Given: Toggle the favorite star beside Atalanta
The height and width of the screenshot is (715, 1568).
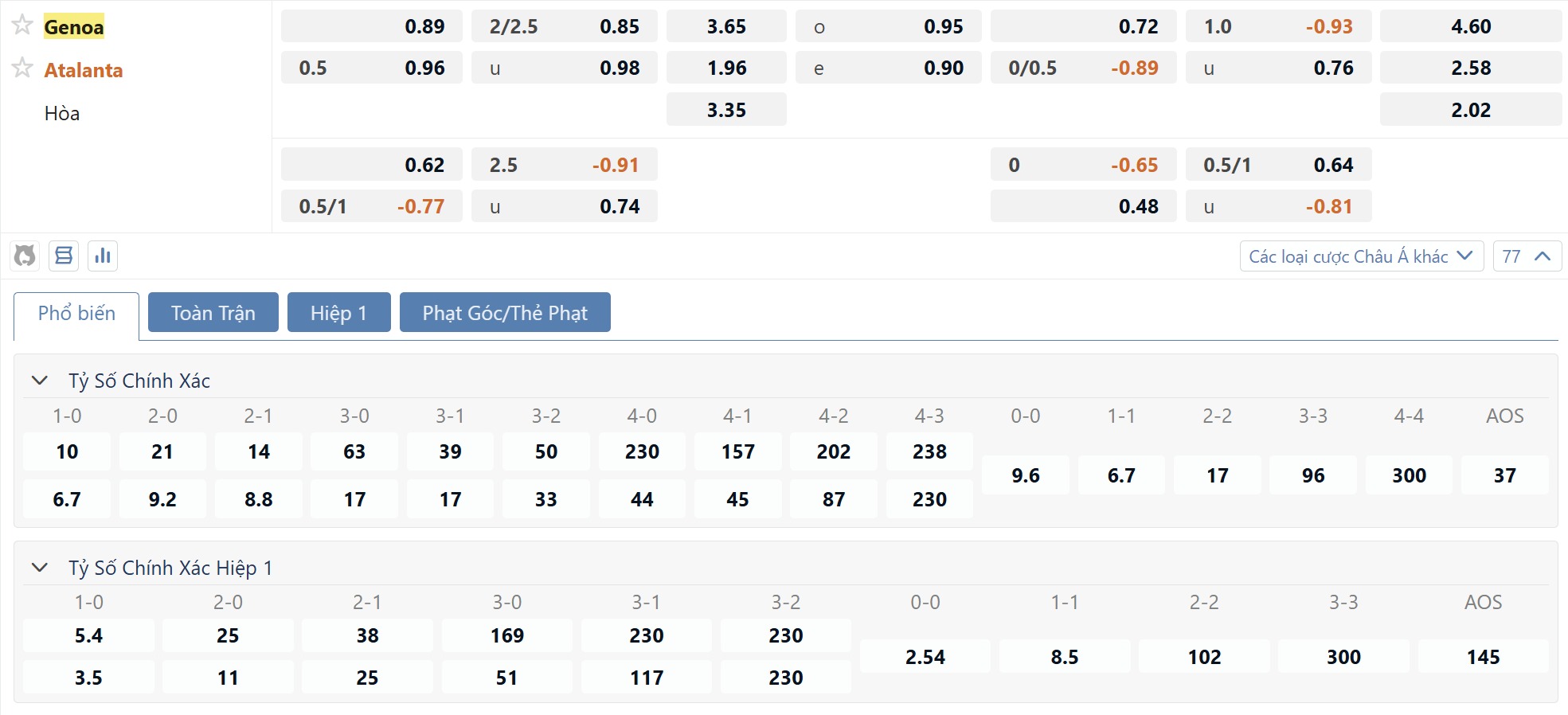Looking at the screenshot, I should click(22, 68).
